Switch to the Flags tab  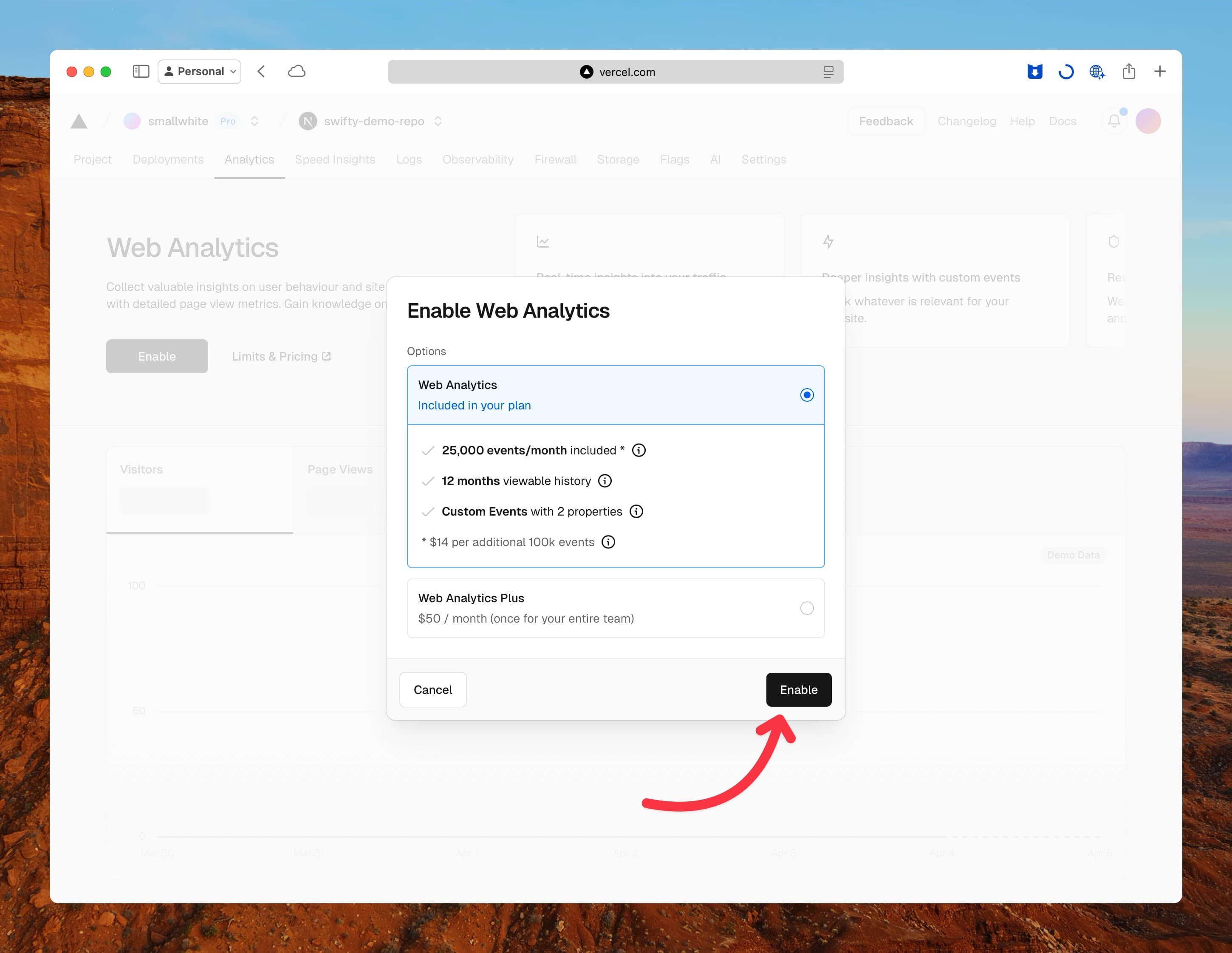click(x=675, y=160)
